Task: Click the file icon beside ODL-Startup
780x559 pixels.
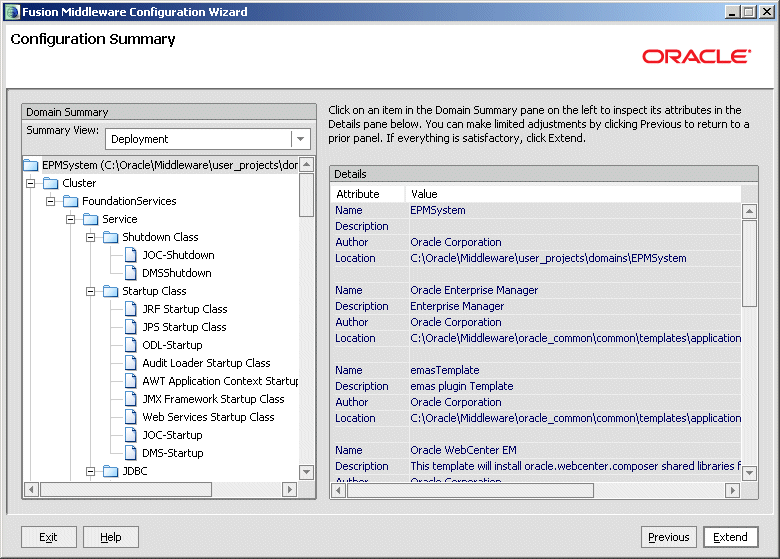Action: pos(131,345)
